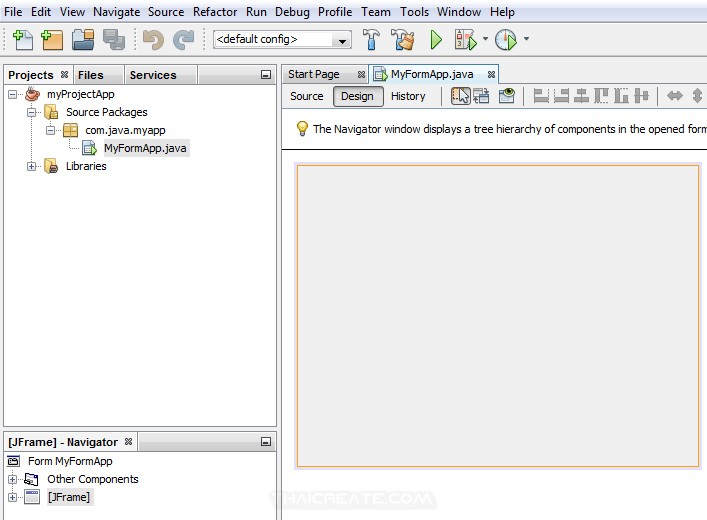This screenshot has width=707, height=520.
Task: Run the project with green play icon
Action: 436,40
